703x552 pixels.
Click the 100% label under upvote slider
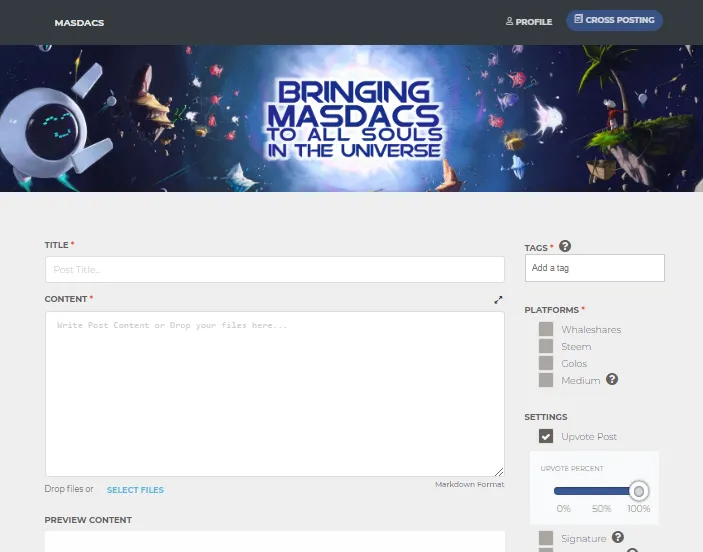coord(638,509)
